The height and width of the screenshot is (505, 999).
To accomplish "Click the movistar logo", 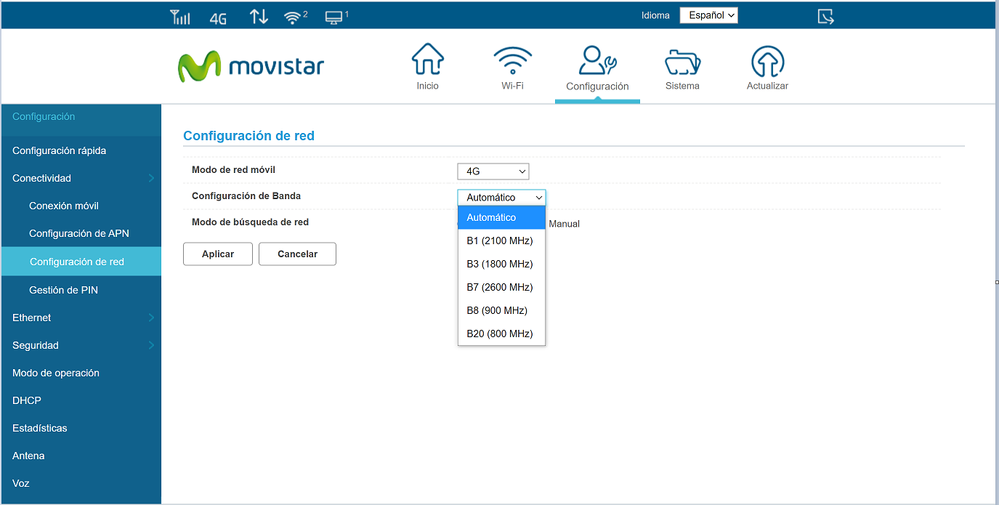I will [251, 66].
